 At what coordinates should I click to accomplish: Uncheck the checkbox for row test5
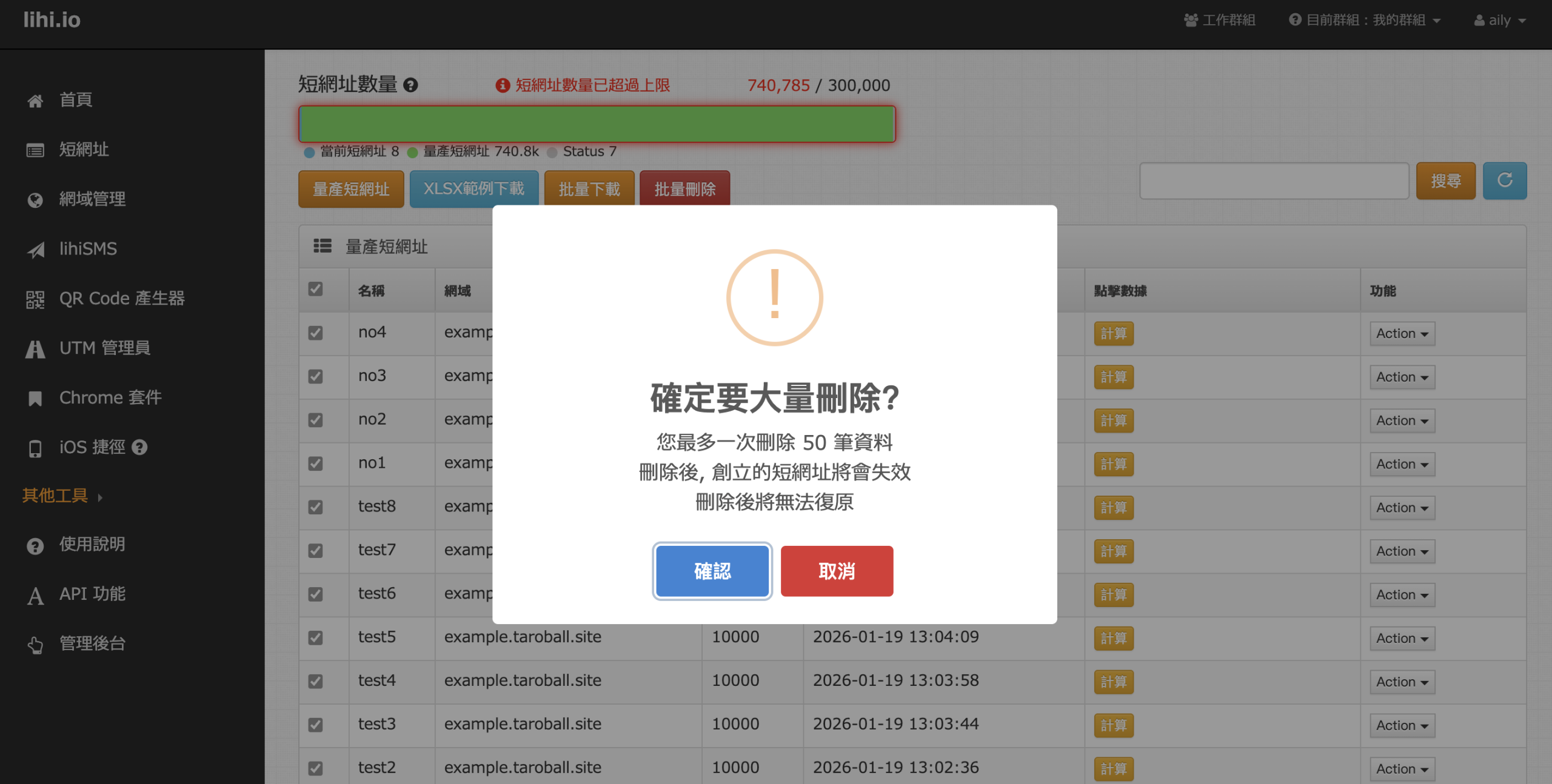point(315,637)
